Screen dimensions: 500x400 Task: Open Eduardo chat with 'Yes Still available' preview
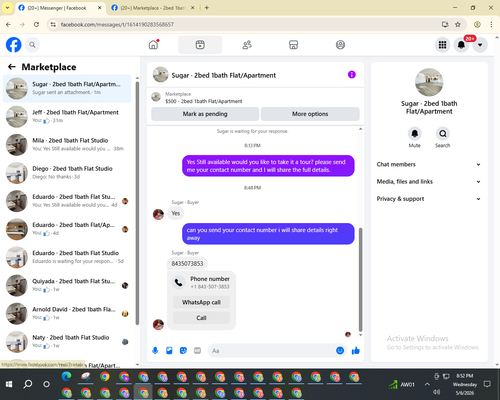(67, 201)
